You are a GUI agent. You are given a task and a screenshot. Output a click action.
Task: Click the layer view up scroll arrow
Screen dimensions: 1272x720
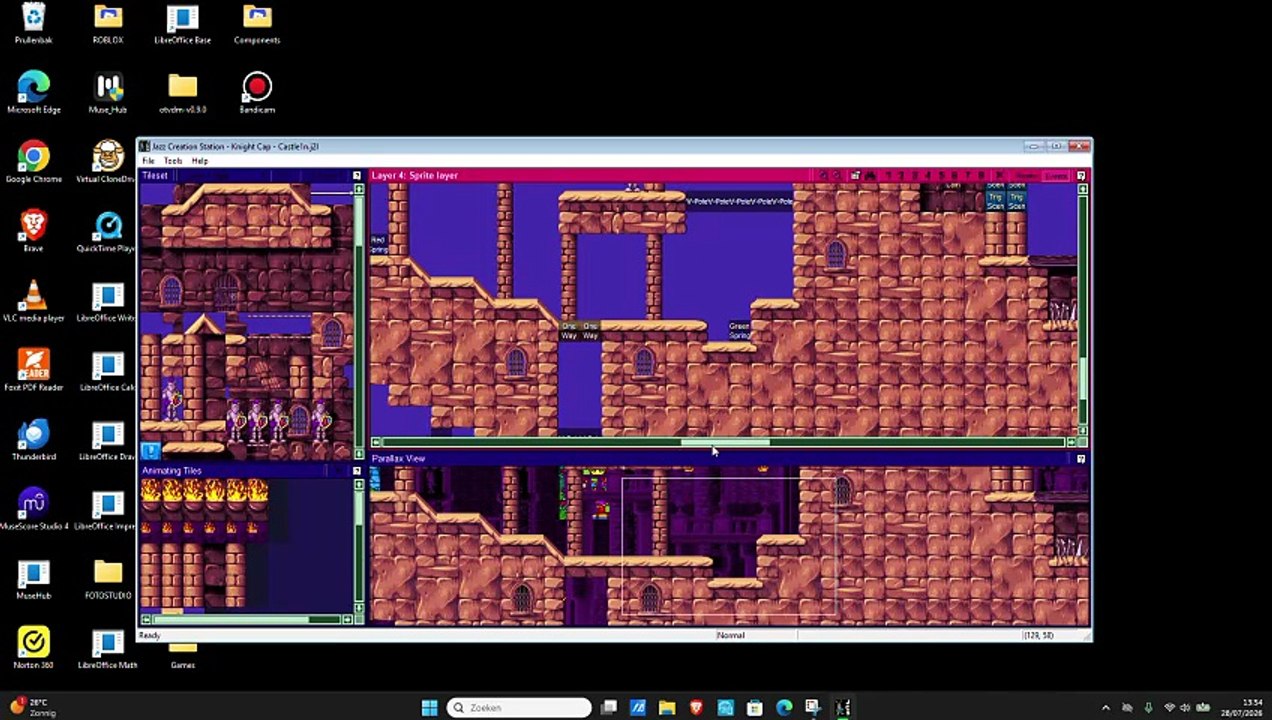pyautogui.click(x=1081, y=188)
